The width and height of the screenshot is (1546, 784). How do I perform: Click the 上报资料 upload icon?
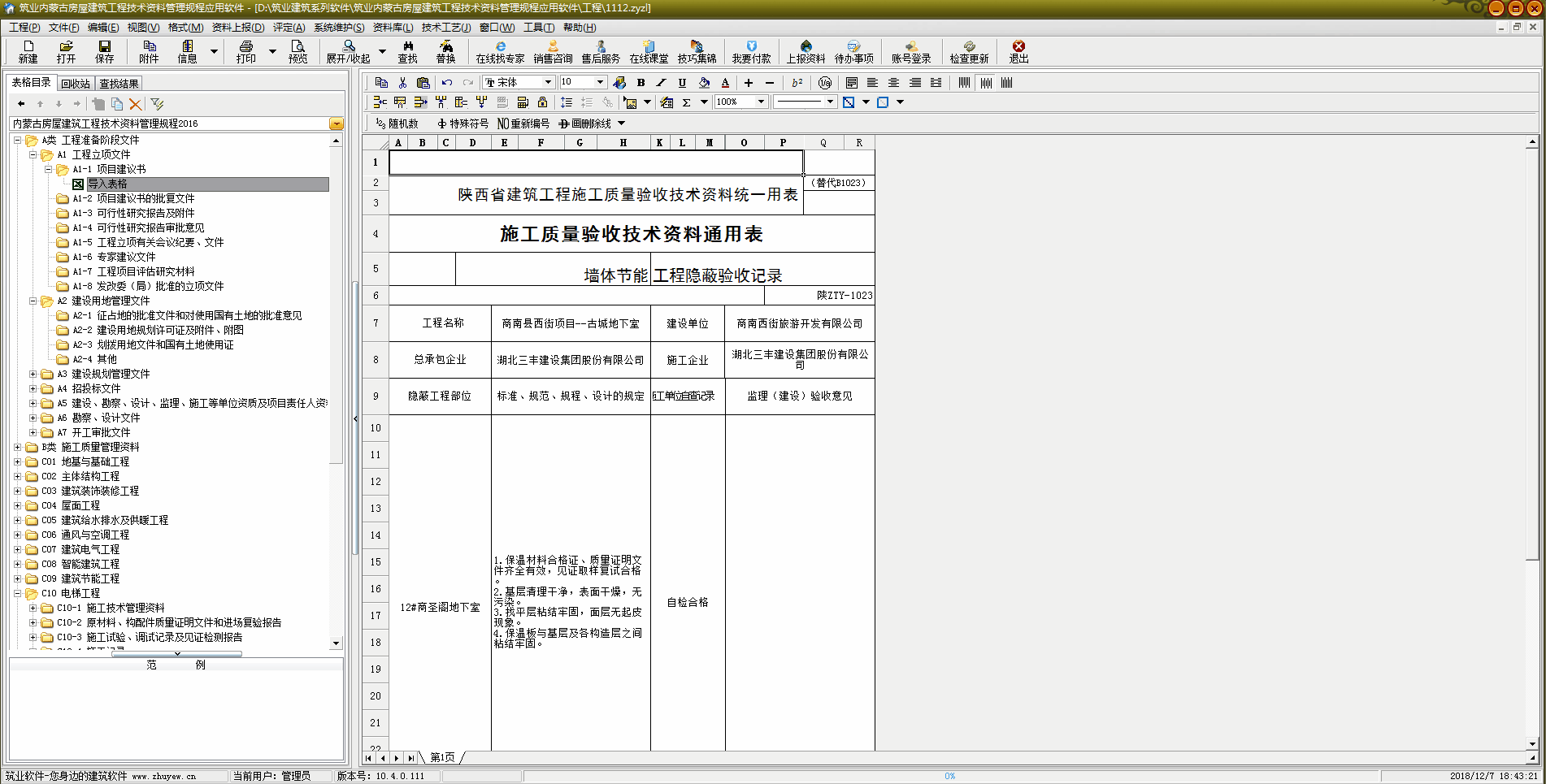coord(806,51)
